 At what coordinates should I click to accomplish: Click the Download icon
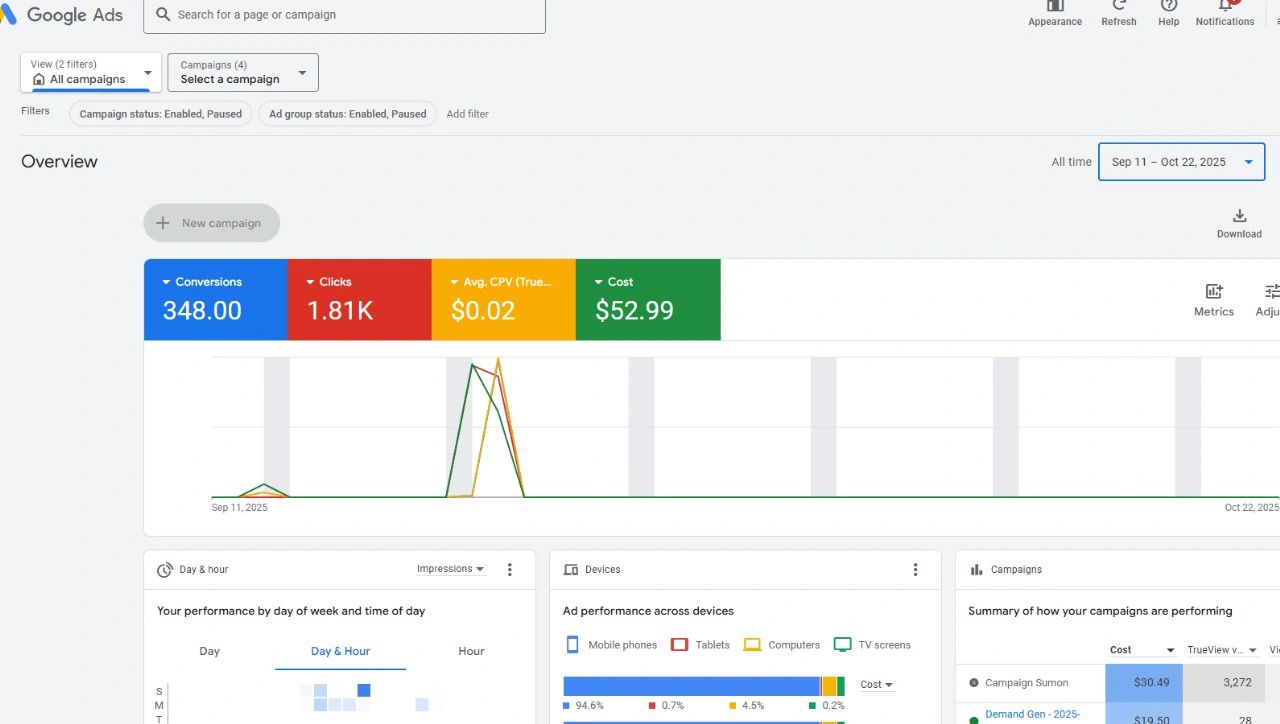click(1239, 216)
